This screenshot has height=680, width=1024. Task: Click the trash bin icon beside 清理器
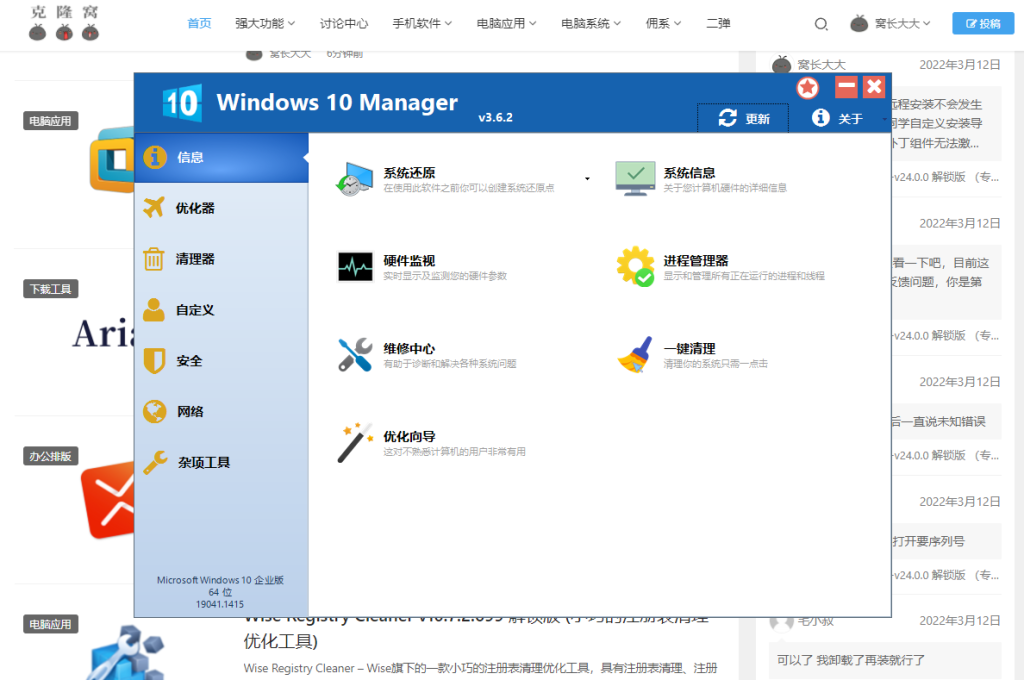click(153, 259)
